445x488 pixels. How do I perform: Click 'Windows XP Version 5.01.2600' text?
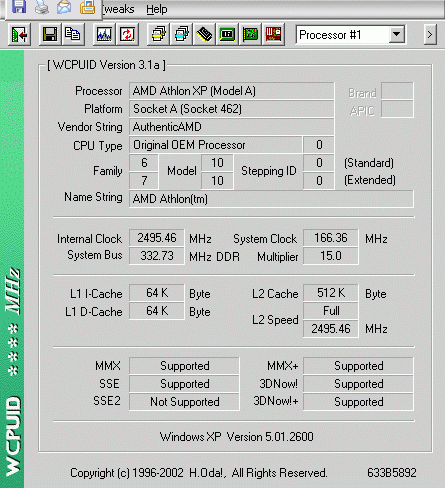click(x=237, y=437)
